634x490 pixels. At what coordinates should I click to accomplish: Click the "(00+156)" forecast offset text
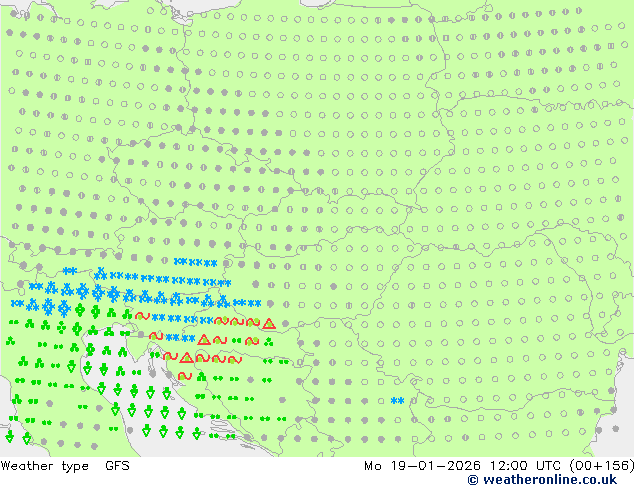point(602,466)
